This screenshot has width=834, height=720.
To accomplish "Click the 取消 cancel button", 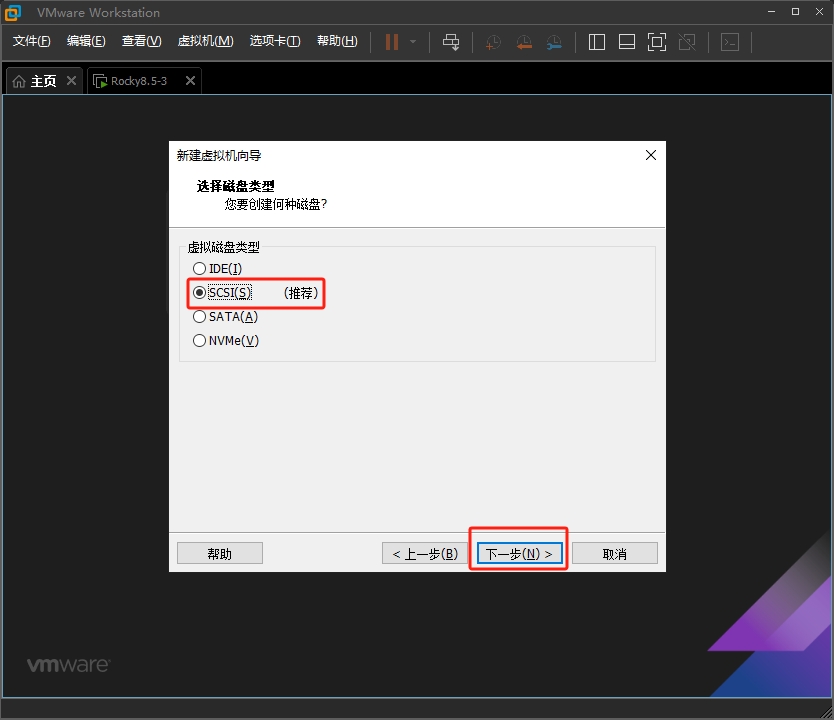I will (614, 554).
